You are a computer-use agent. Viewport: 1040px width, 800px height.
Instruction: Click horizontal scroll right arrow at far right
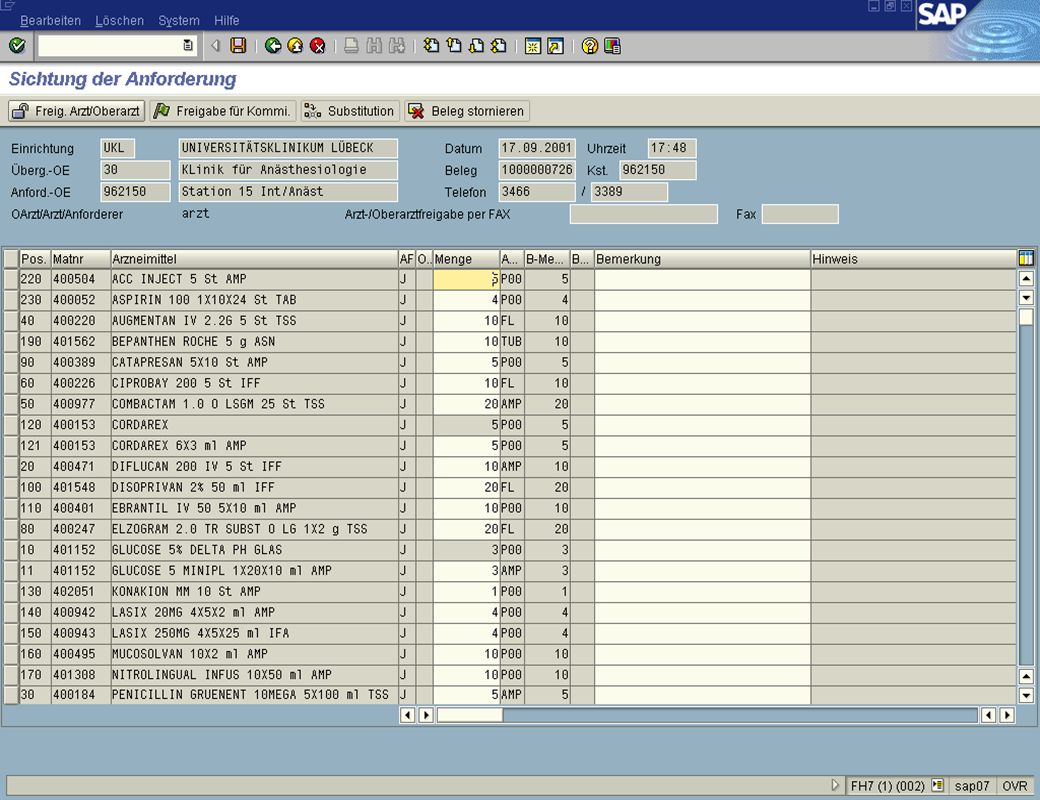coord(1007,715)
